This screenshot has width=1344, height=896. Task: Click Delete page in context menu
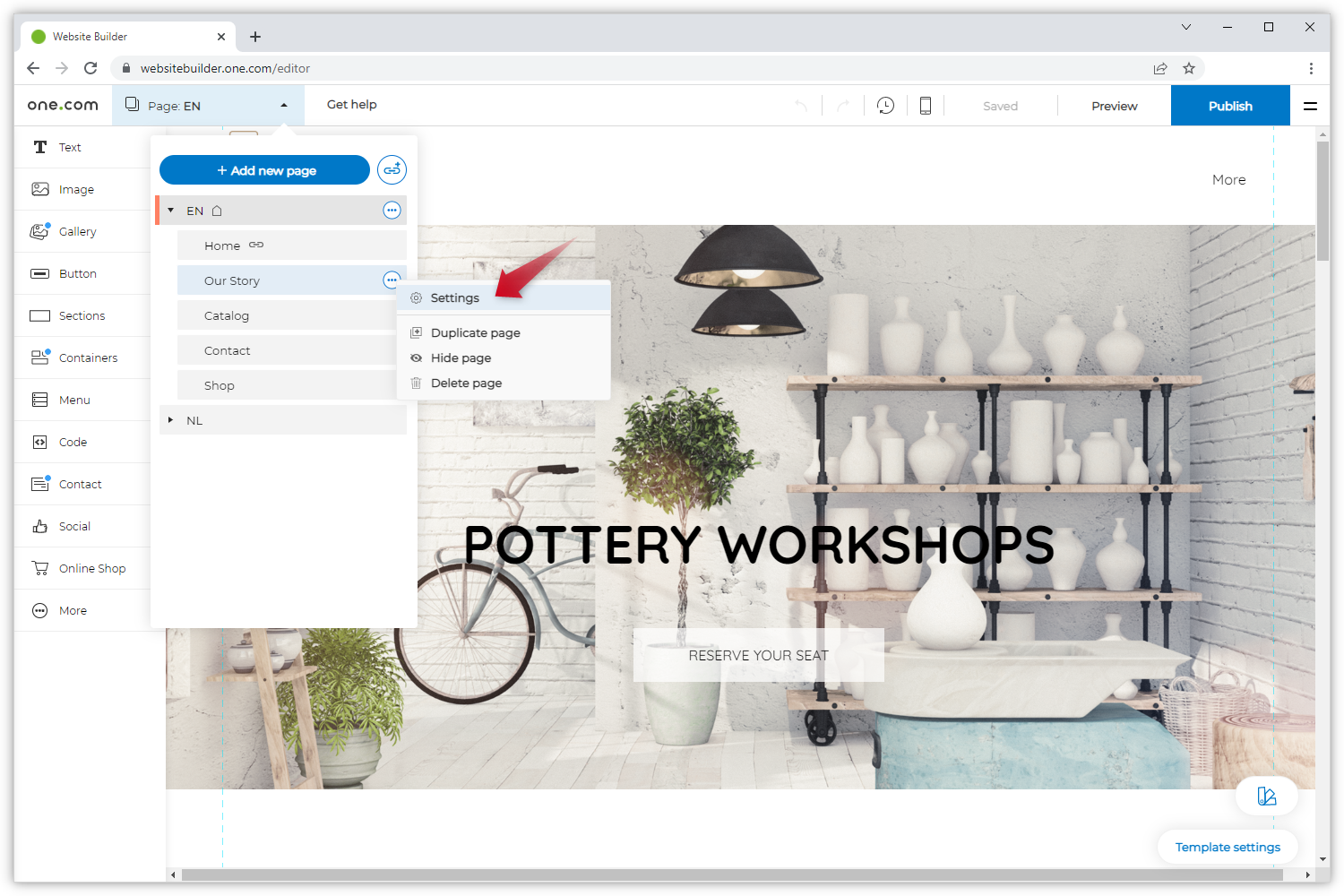466,383
